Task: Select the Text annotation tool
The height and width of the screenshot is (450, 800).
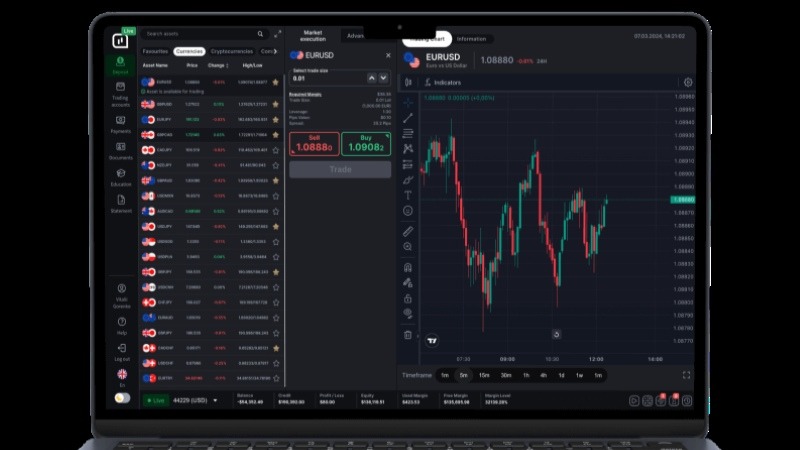Action: [408, 195]
